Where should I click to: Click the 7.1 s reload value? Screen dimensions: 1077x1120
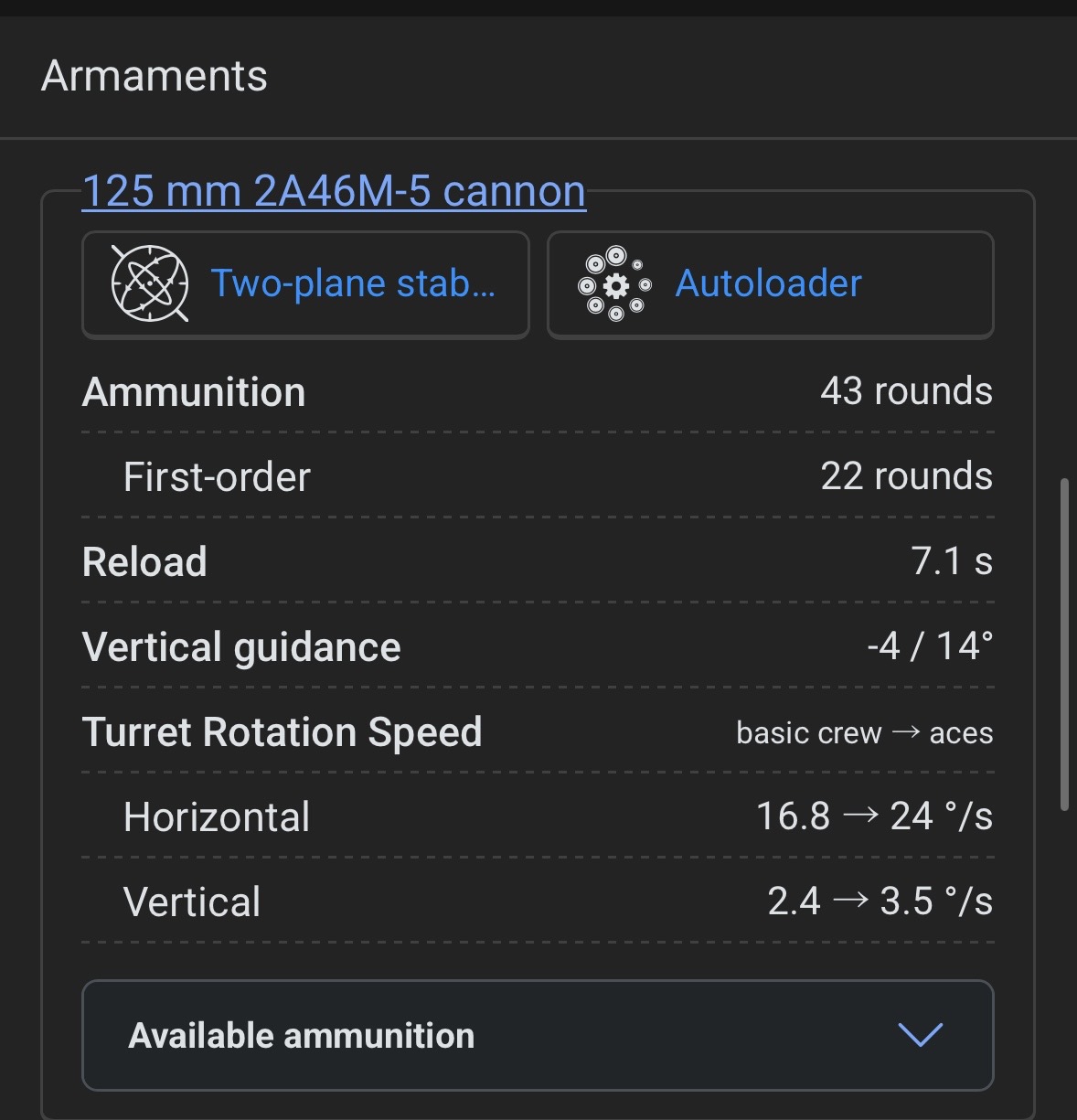pos(951,561)
